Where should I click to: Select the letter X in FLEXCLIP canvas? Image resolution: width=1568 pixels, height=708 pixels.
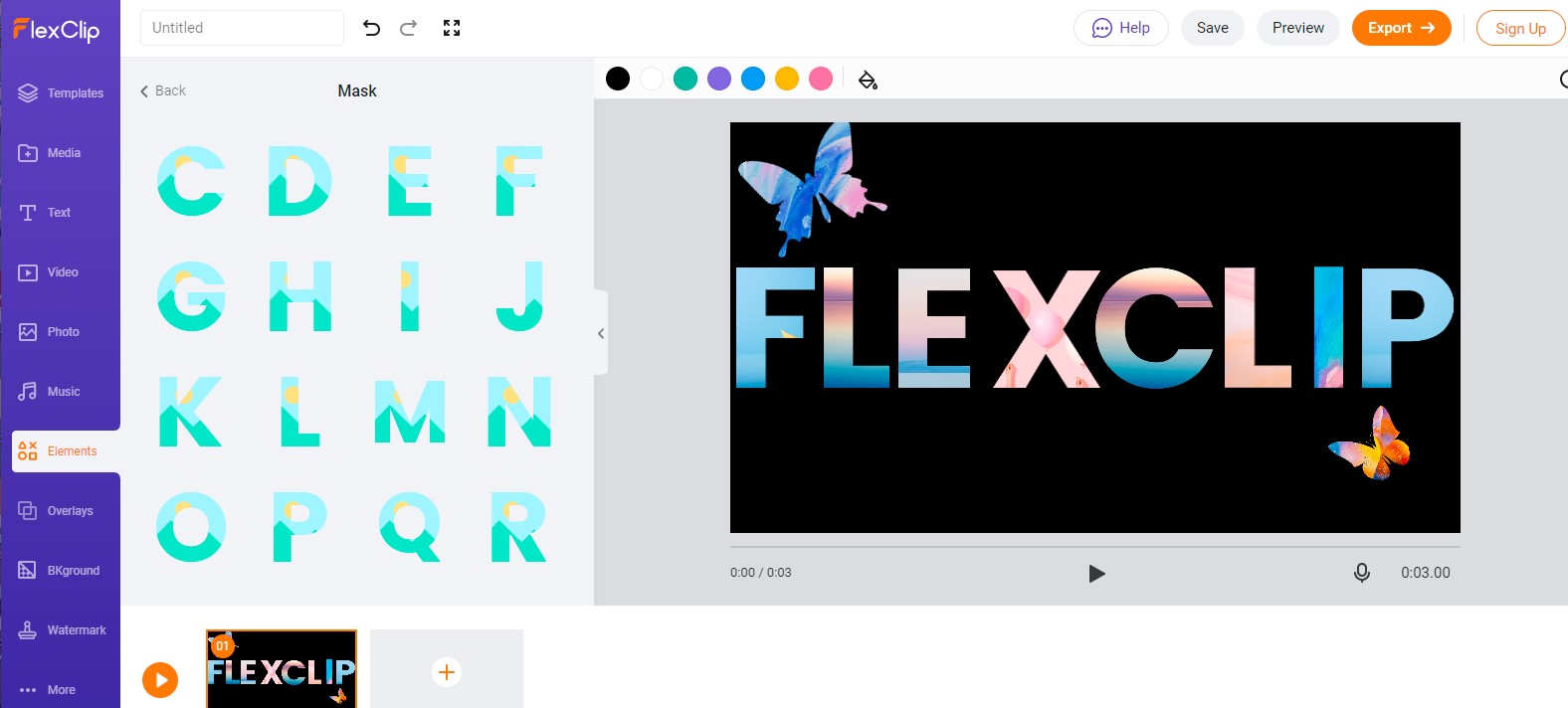[x=1047, y=328]
